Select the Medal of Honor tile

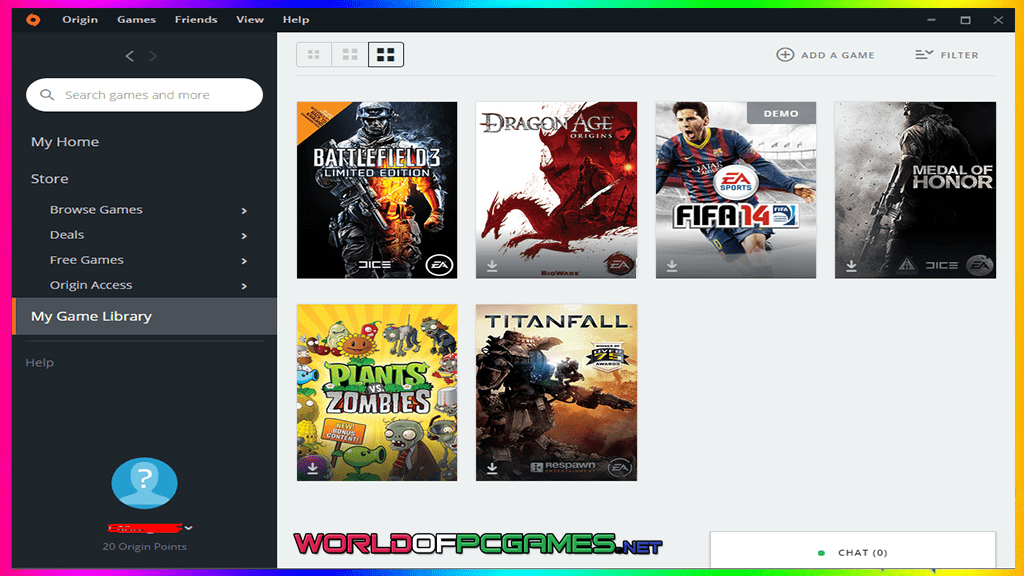pyautogui.click(x=916, y=190)
